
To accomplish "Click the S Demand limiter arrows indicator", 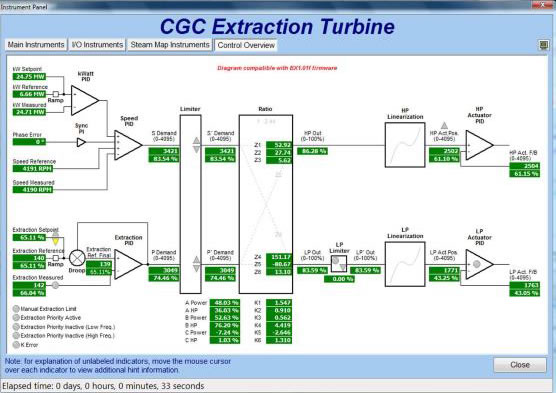I will click(x=196, y=145).
